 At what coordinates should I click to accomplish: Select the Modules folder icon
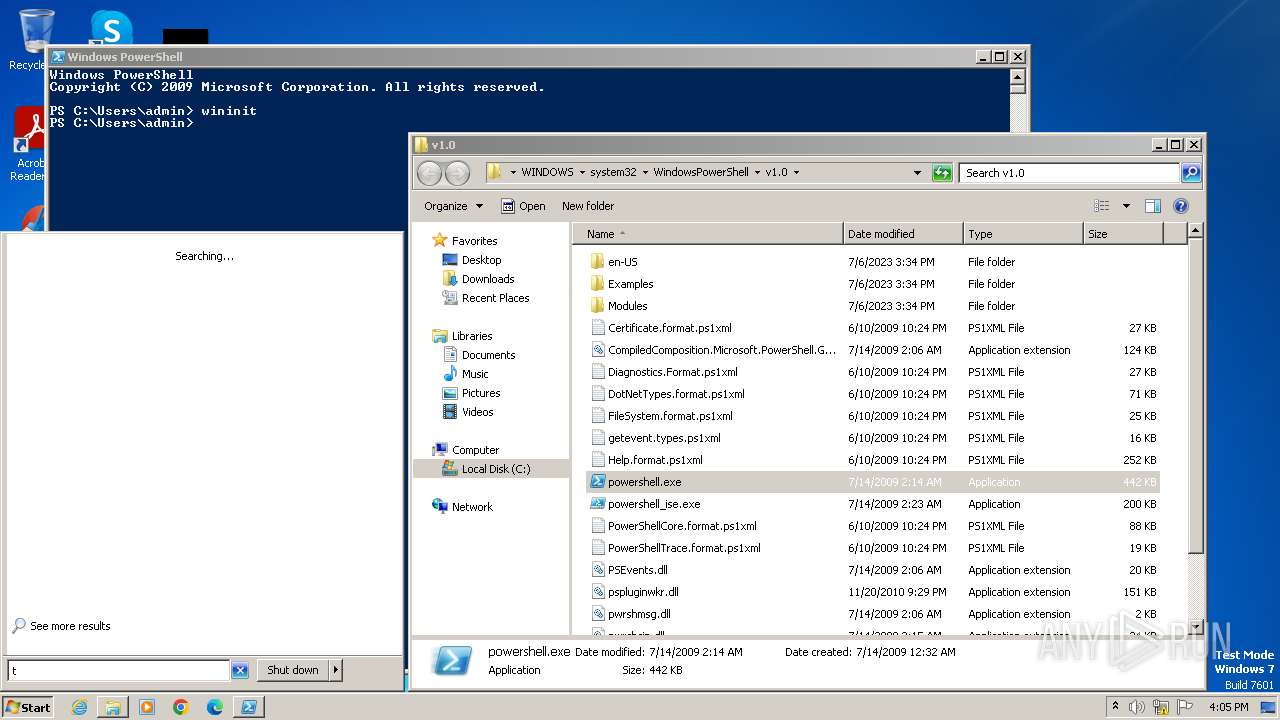point(597,306)
